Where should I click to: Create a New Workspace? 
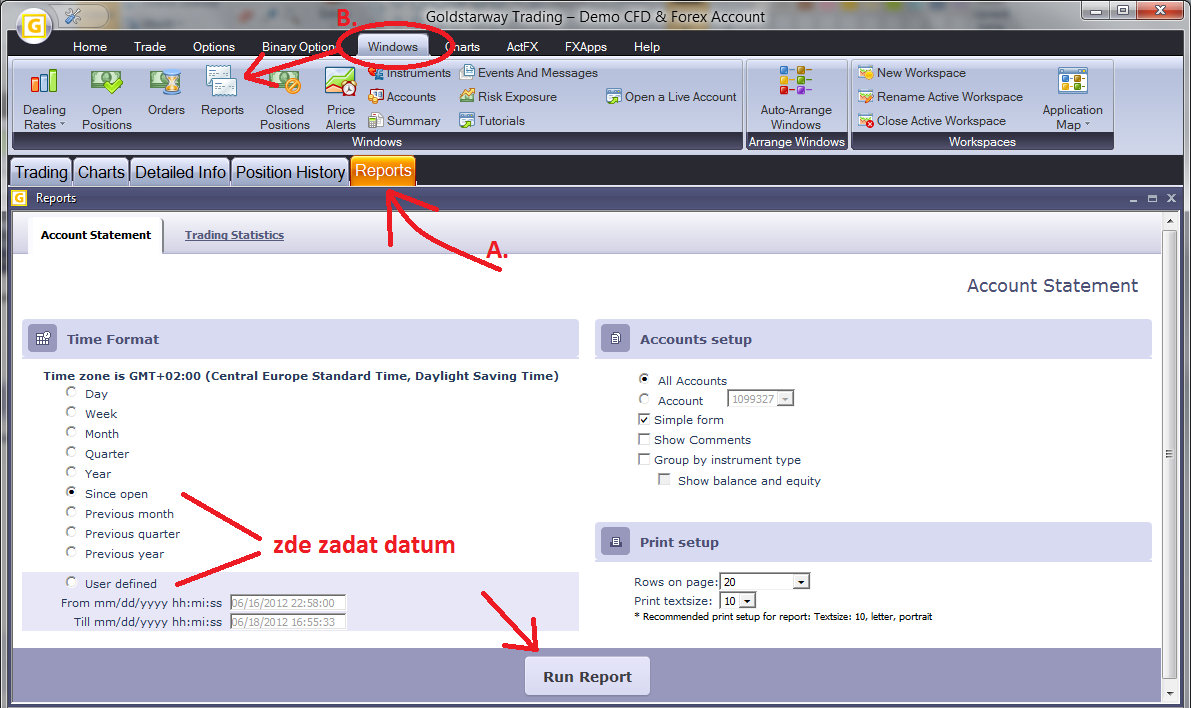click(x=912, y=73)
